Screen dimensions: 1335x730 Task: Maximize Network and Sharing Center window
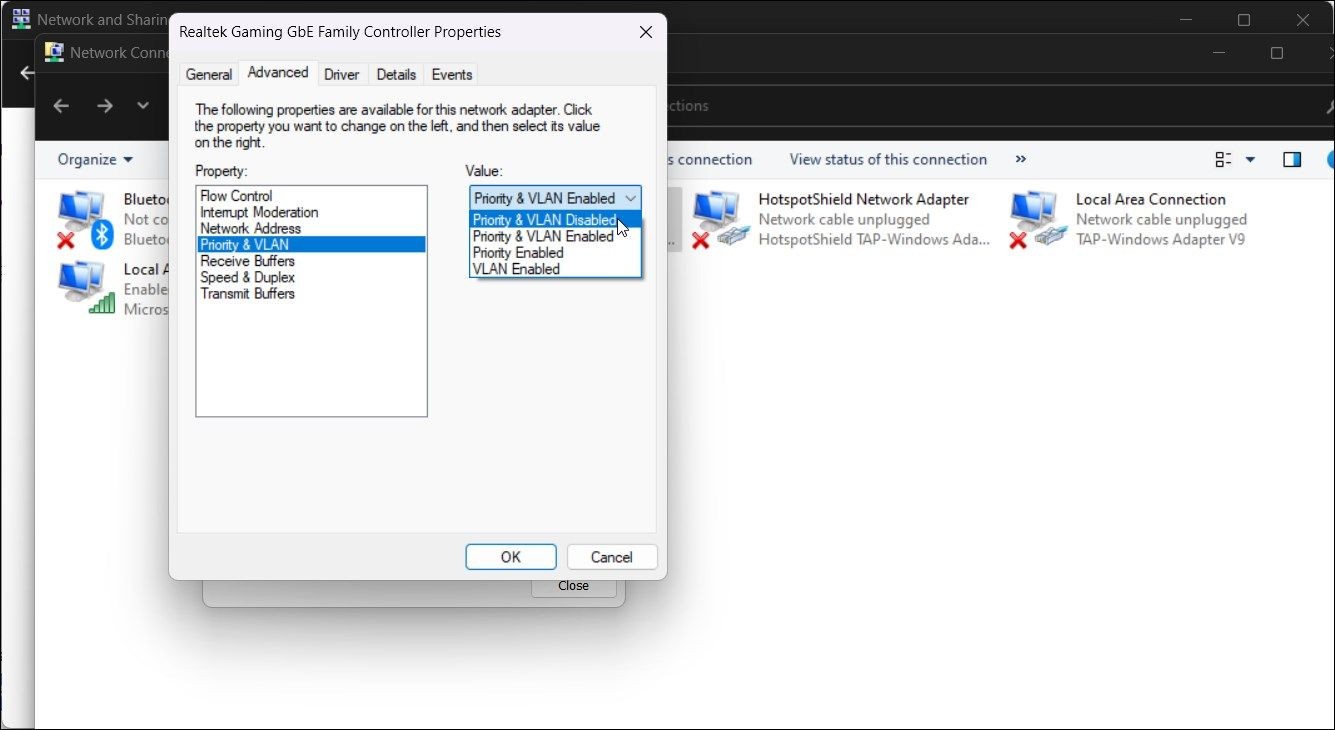(1244, 19)
